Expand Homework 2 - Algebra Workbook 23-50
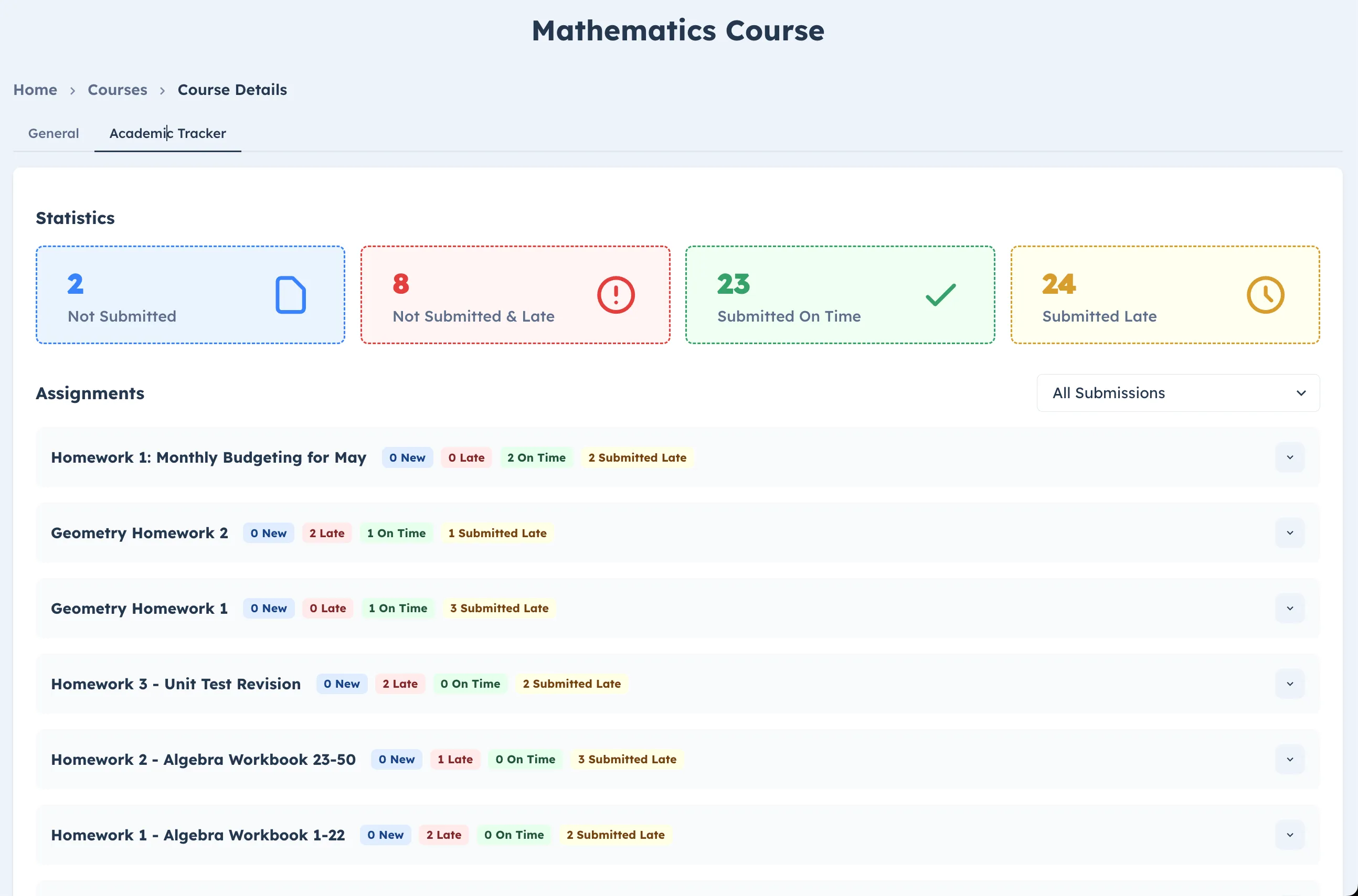The image size is (1358, 896). 1289,759
